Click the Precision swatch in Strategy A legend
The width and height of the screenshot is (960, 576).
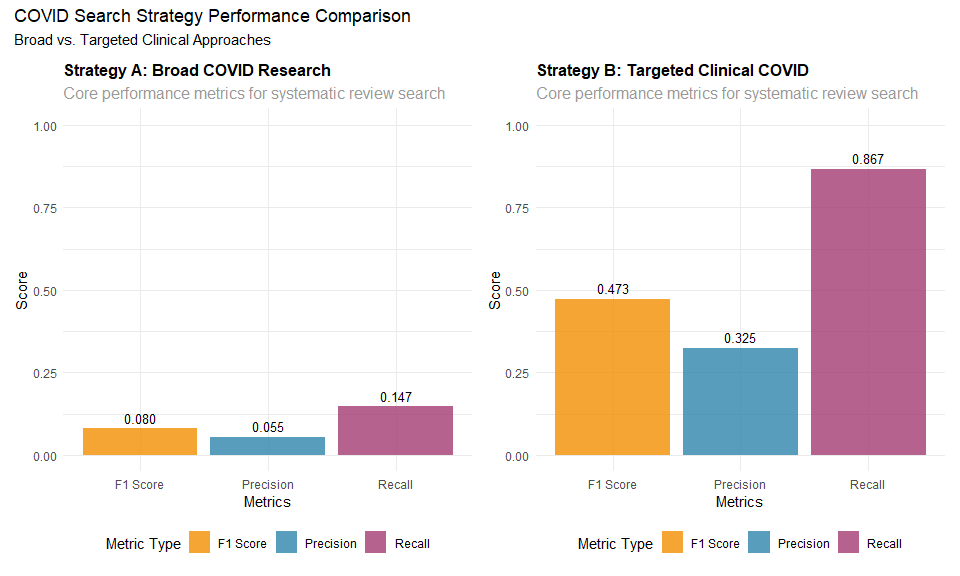point(288,543)
